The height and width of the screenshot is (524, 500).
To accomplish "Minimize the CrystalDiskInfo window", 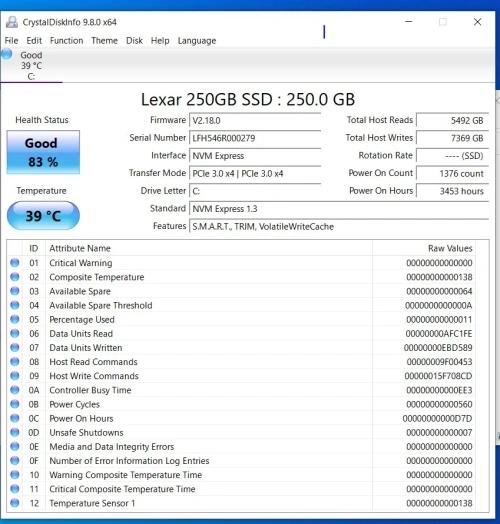I will pyautogui.click(x=408, y=22).
